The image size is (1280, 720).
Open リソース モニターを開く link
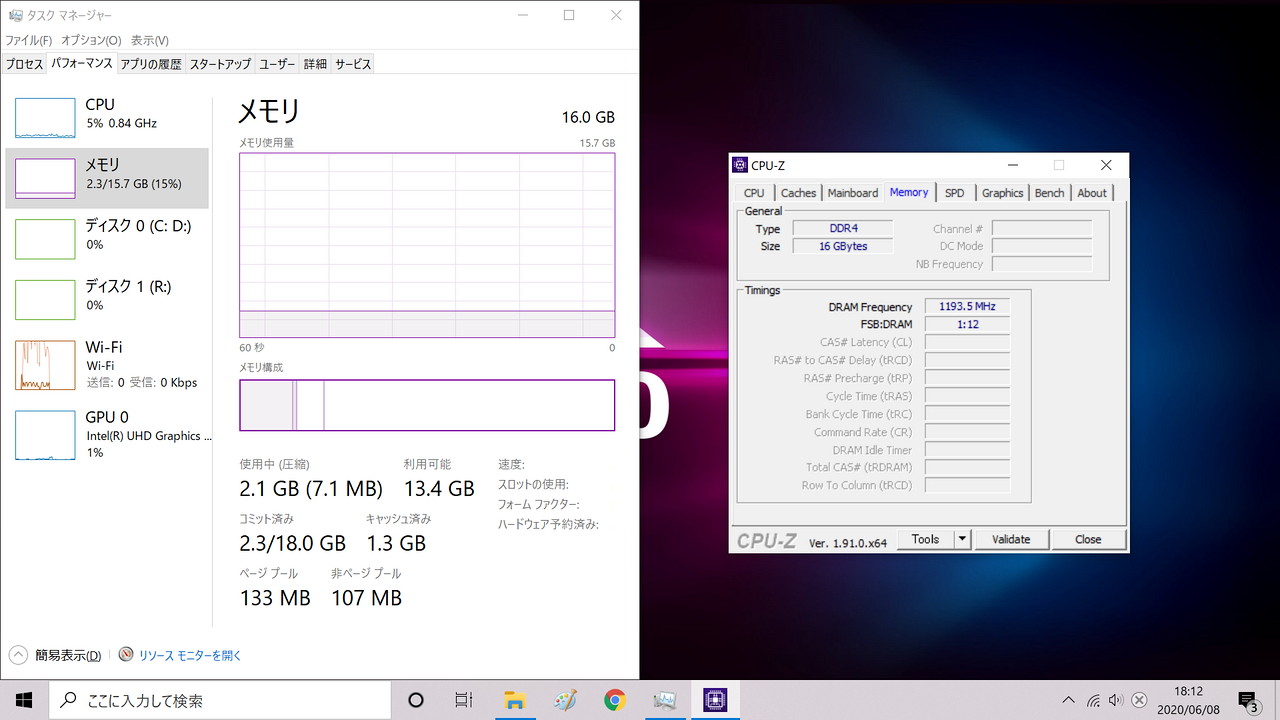click(x=190, y=656)
